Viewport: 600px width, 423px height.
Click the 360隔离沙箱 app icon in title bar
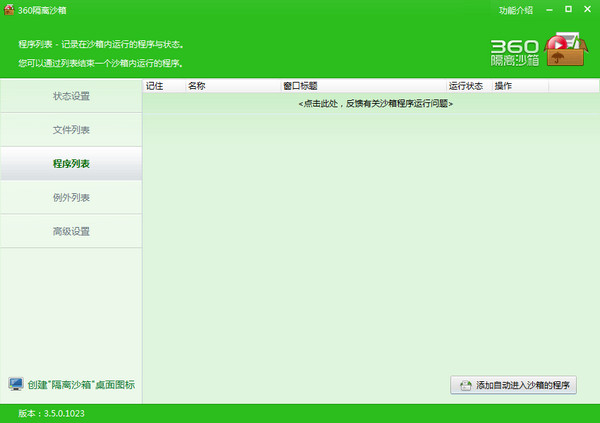tap(8, 10)
